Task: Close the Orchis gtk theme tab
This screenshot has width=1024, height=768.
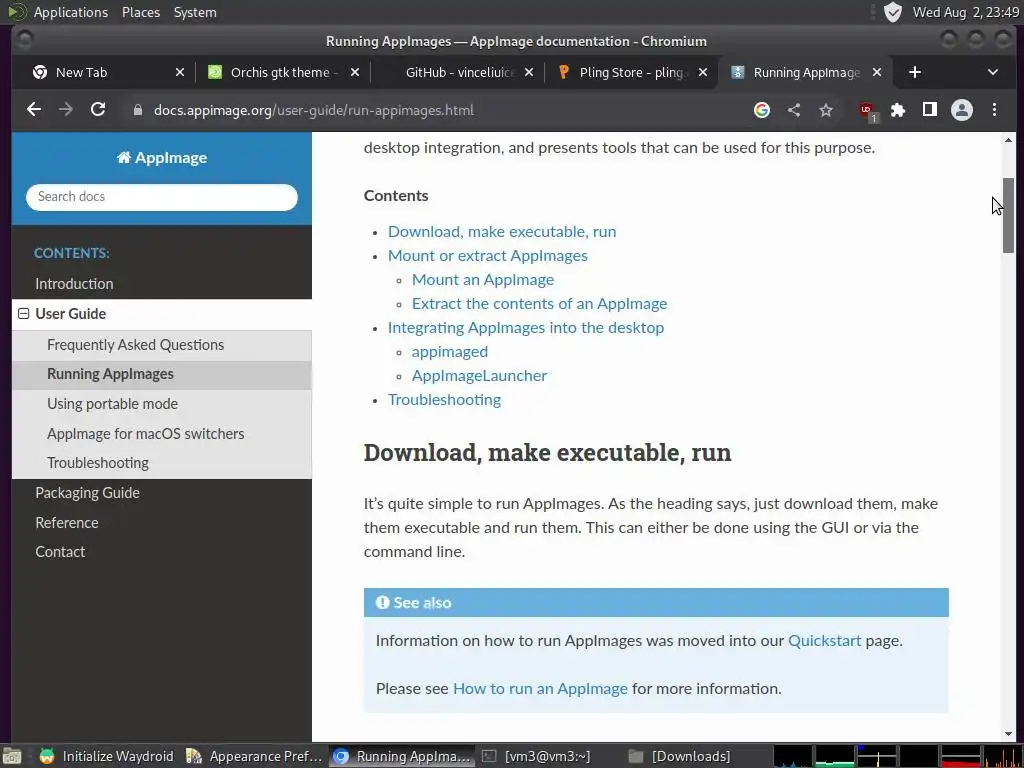Action: pos(355,72)
